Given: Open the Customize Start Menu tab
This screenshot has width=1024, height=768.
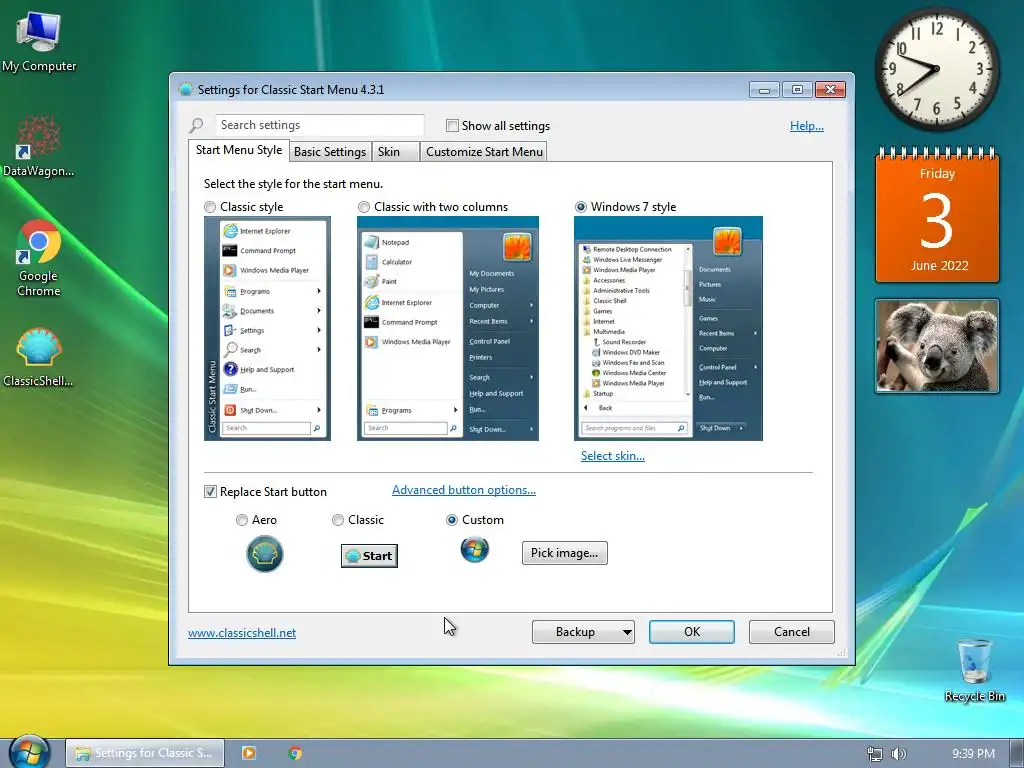Looking at the screenshot, I should (x=484, y=152).
